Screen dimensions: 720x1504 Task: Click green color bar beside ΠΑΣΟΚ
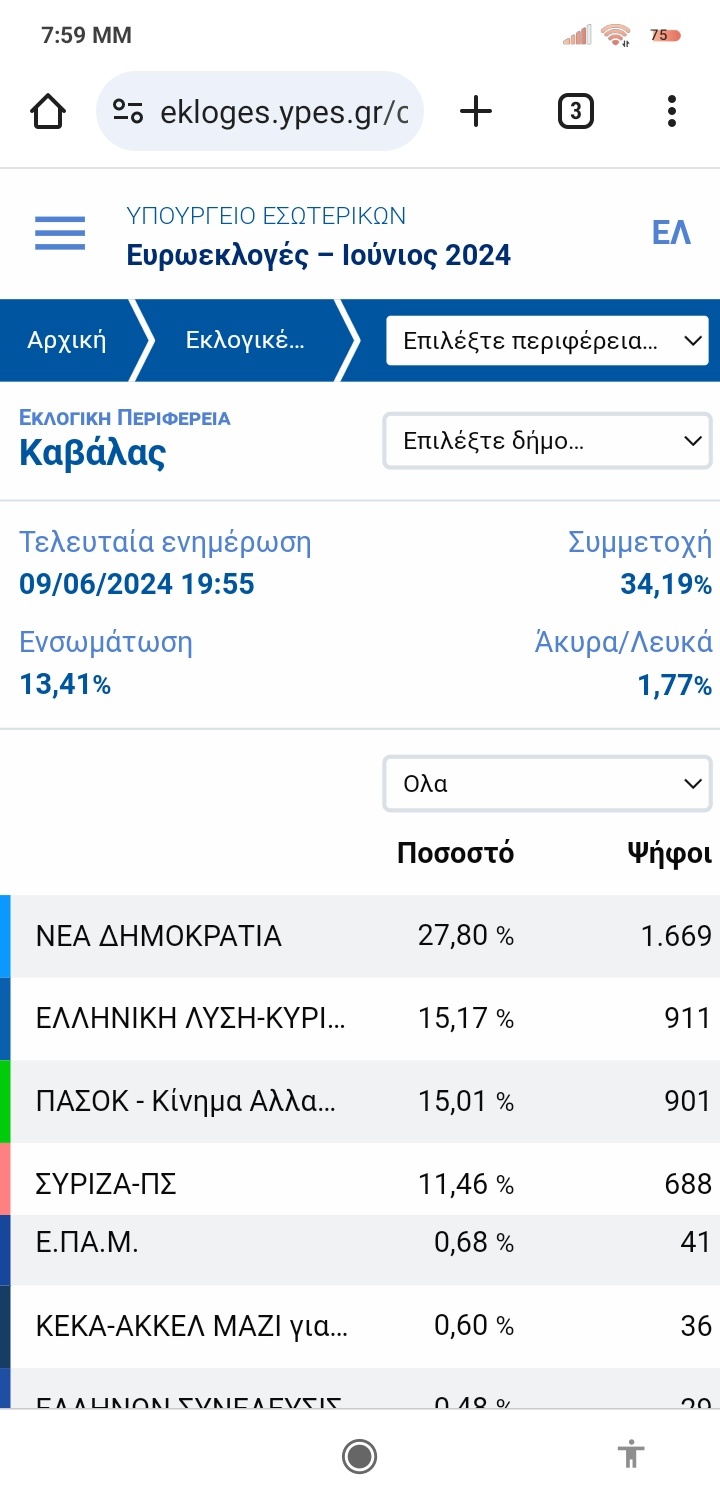coord(5,1101)
